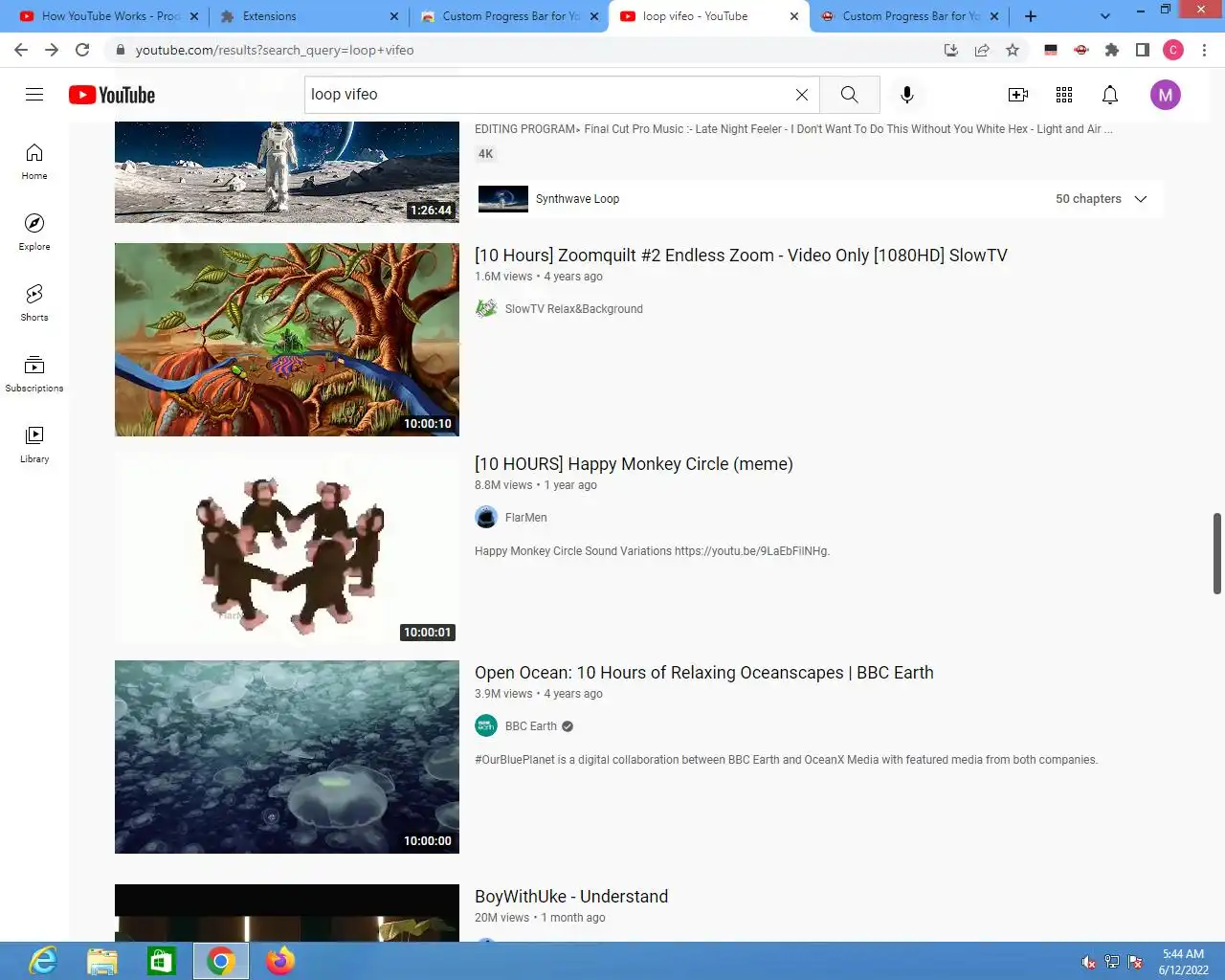Close the Extensions tab
Screen dimensions: 1225x980
(394, 16)
